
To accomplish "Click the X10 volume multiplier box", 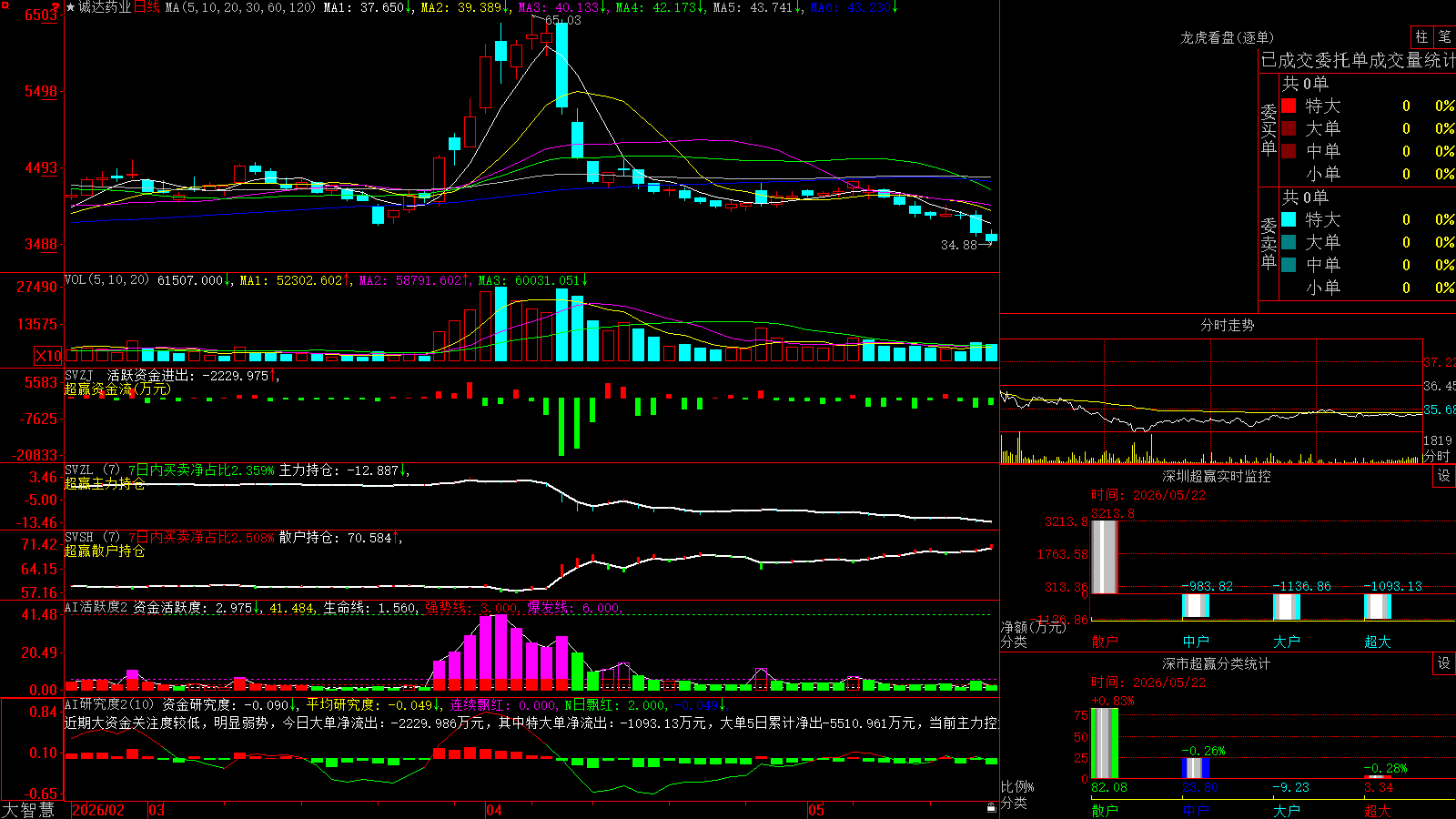I will [x=48, y=356].
